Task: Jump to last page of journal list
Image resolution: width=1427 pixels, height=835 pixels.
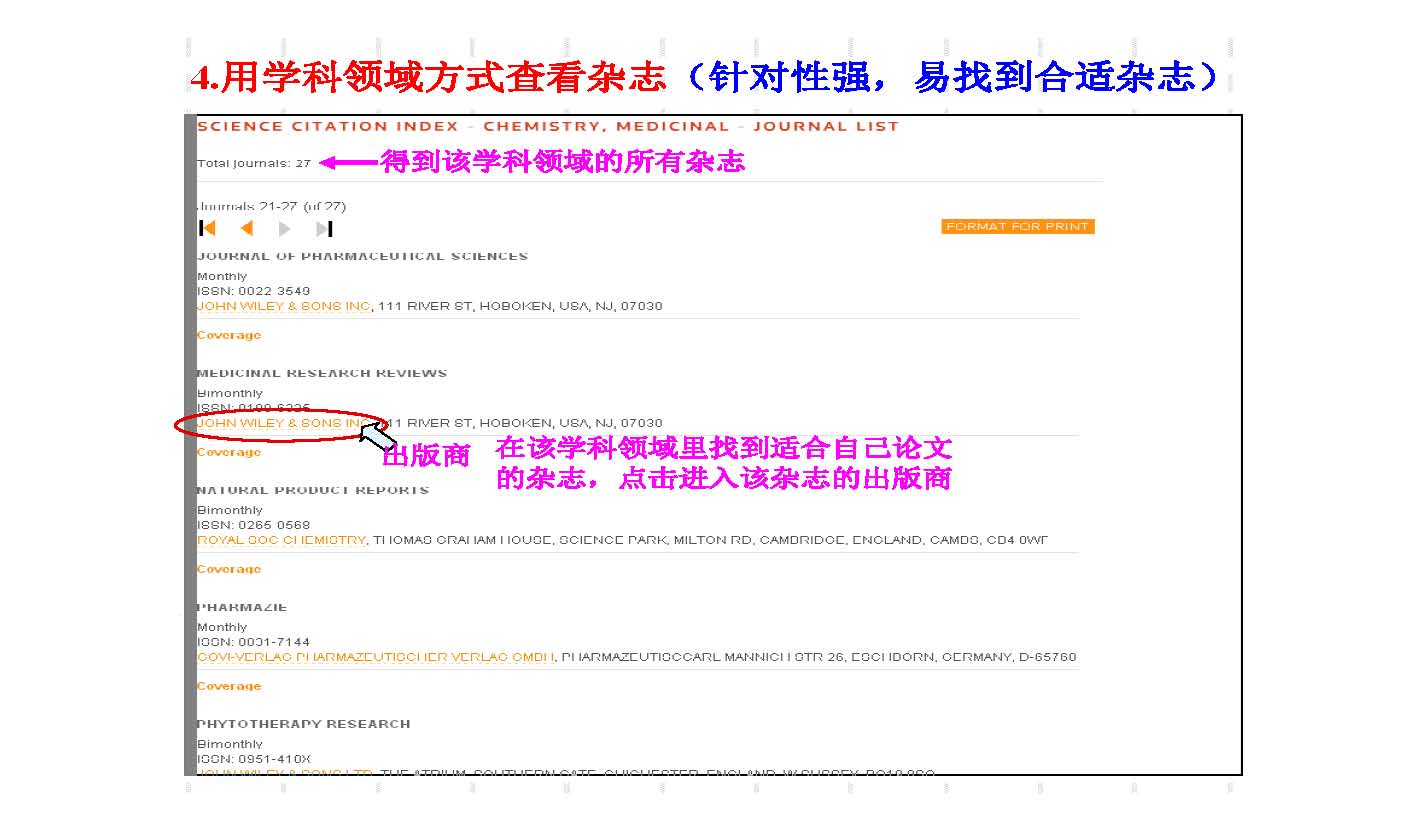Action: click(324, 229)
